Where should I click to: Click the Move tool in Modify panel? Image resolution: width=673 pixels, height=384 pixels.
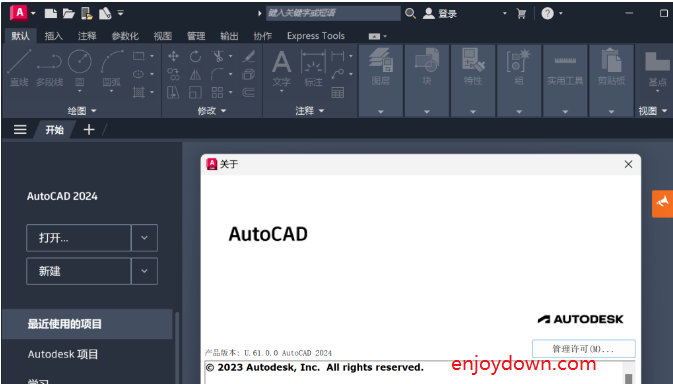(173, 56)
